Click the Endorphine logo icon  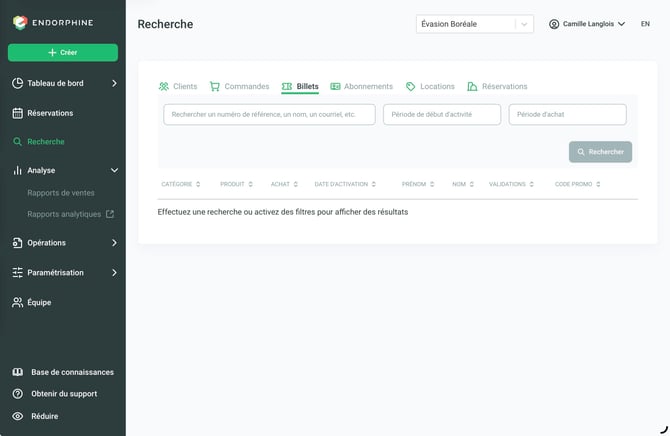(20, 23)
